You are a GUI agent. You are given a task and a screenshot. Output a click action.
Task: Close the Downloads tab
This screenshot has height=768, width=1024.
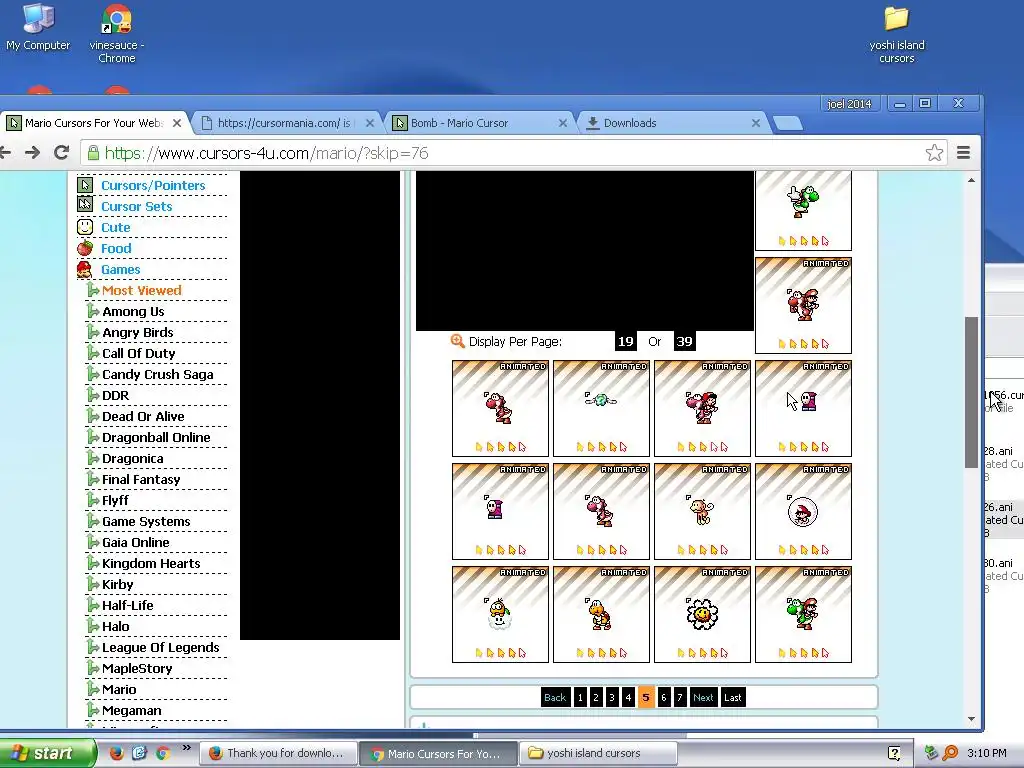(x=756, y=123)
